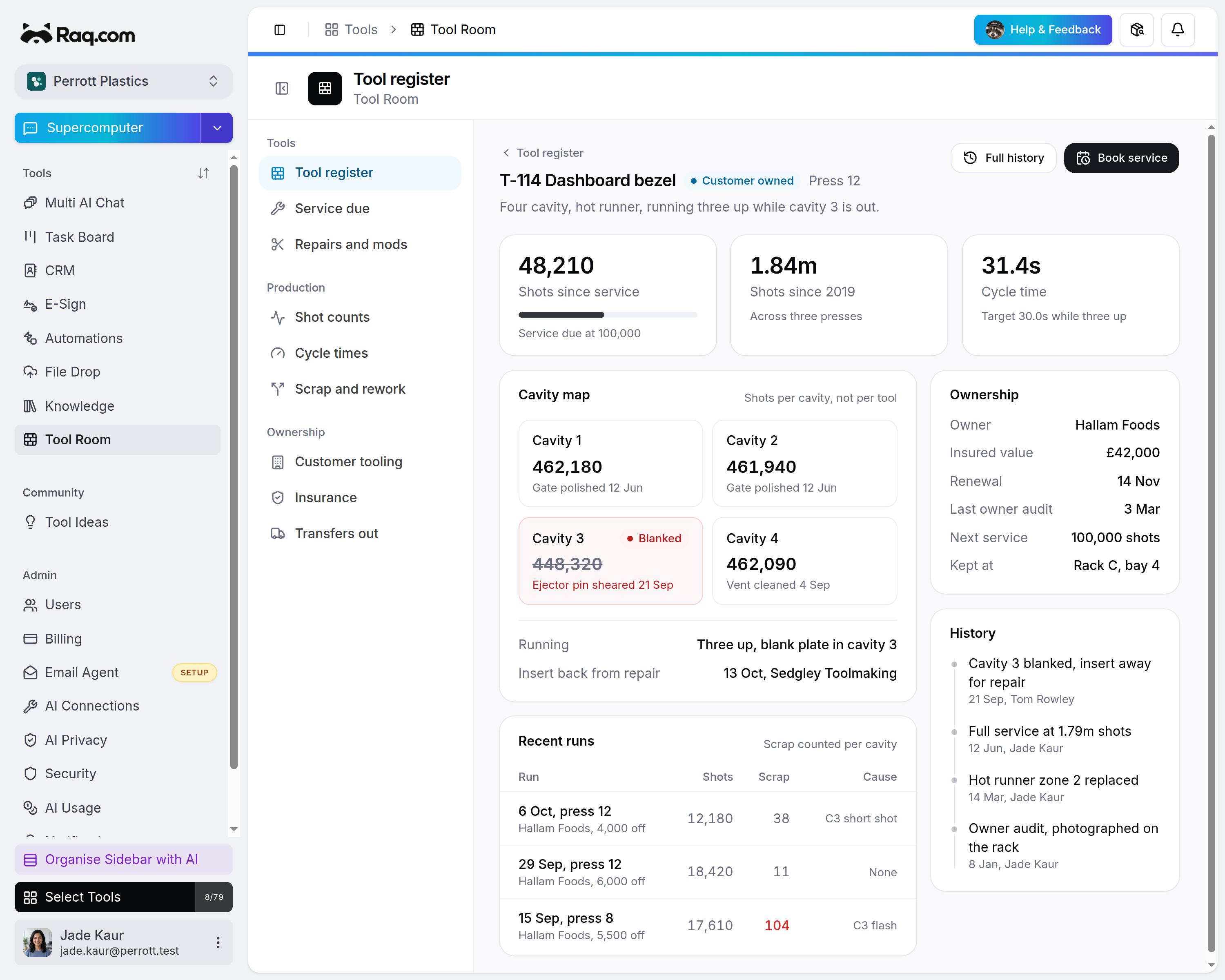Open Supercomputer dropdown arrow
This screenshot has width=1225, height=980.
(216, 128)
